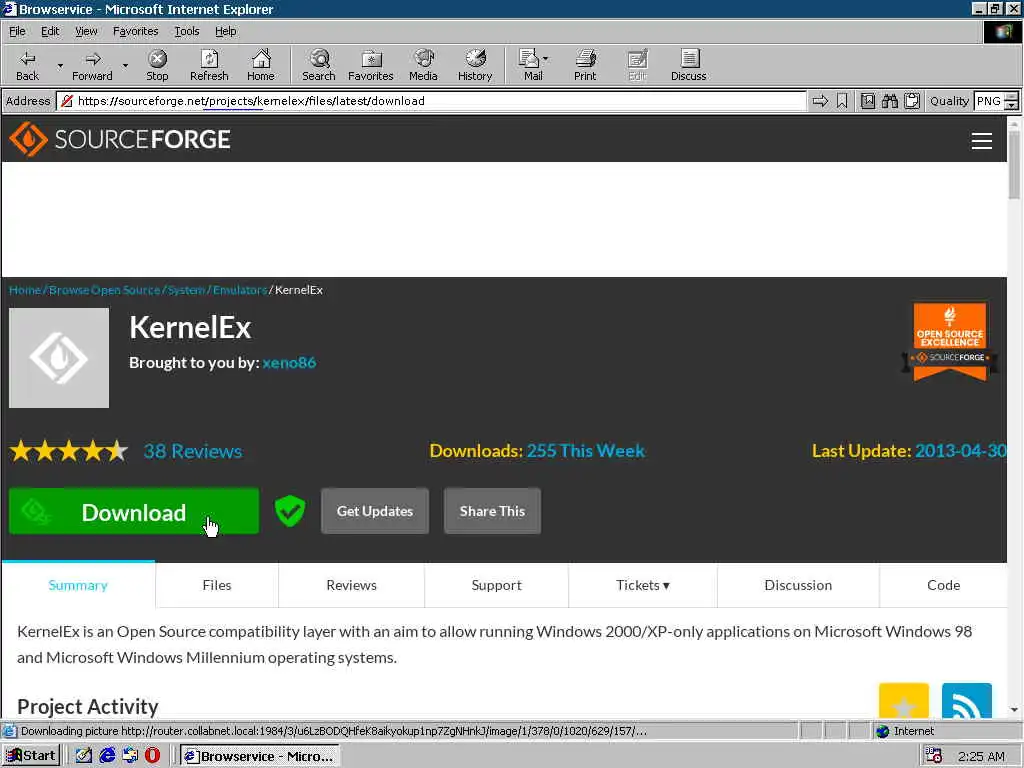Click the KernelEx project logo thumbnail
The width and height of the screenshot is (1024, 768).
59,358
